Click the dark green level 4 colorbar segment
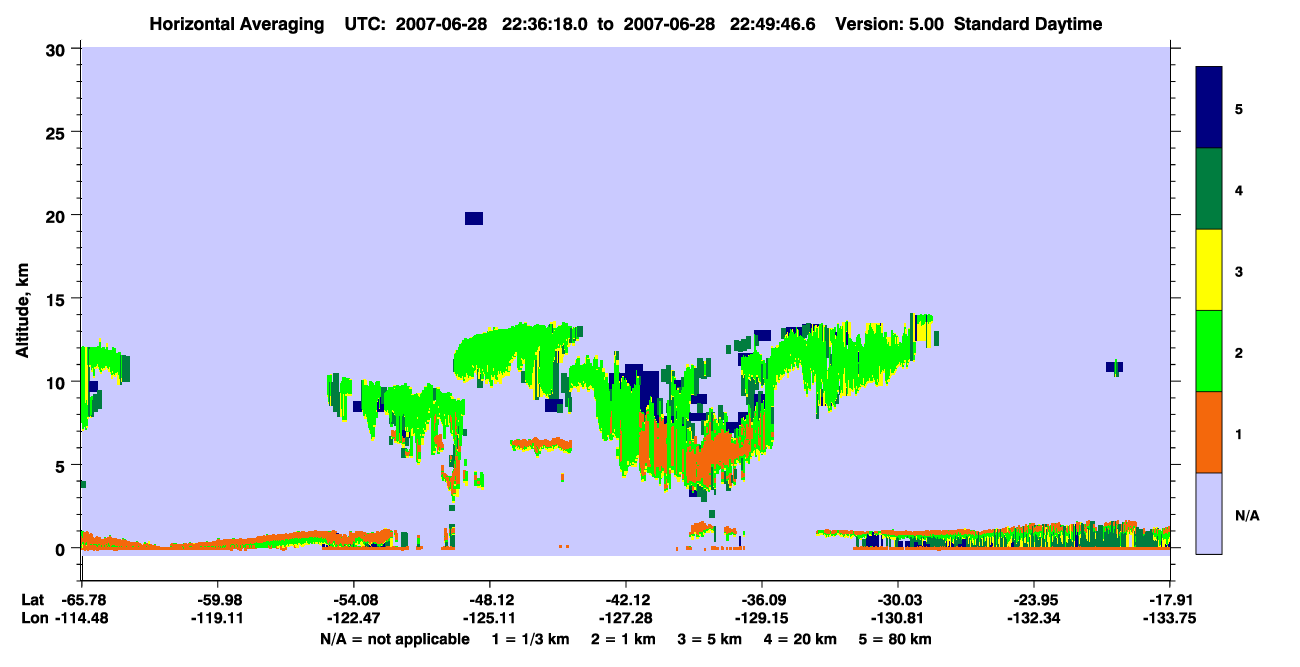 1209,189
